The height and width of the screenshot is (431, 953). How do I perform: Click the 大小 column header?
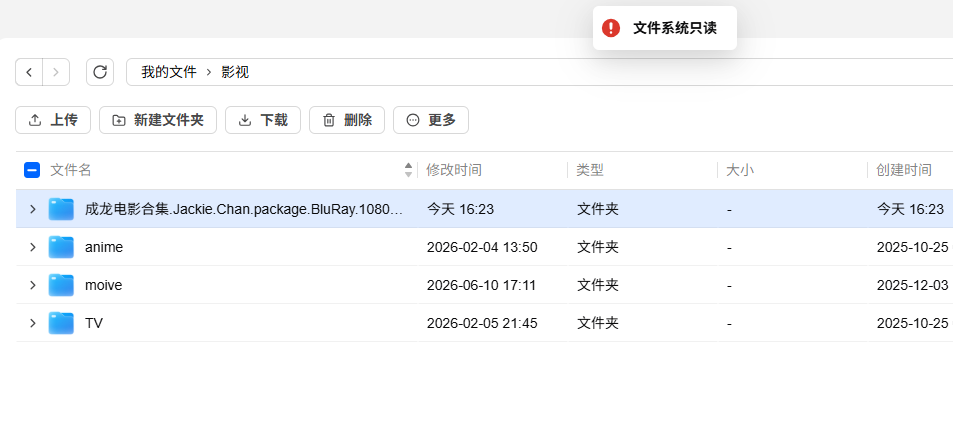(740, 170)
